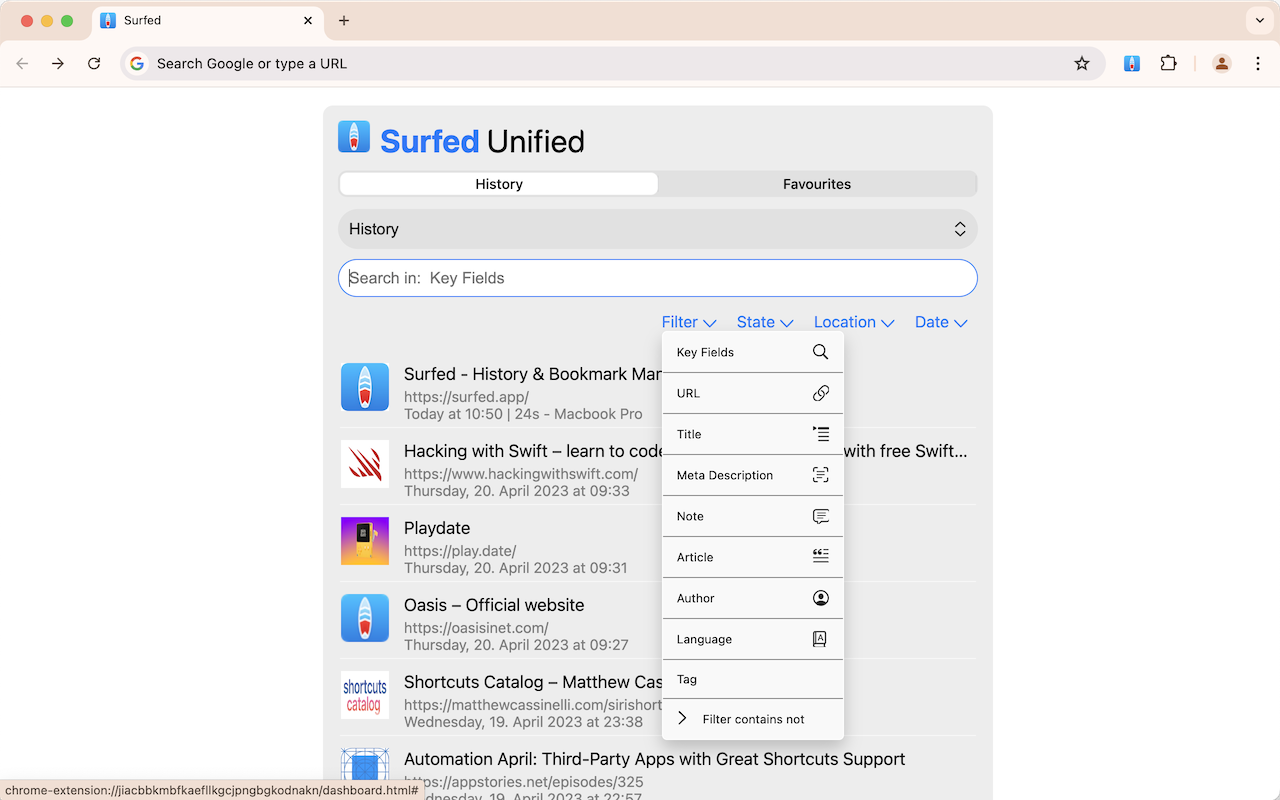Click the Meta Description scan icon
The image size is (1280, 800).
point(820,475)
